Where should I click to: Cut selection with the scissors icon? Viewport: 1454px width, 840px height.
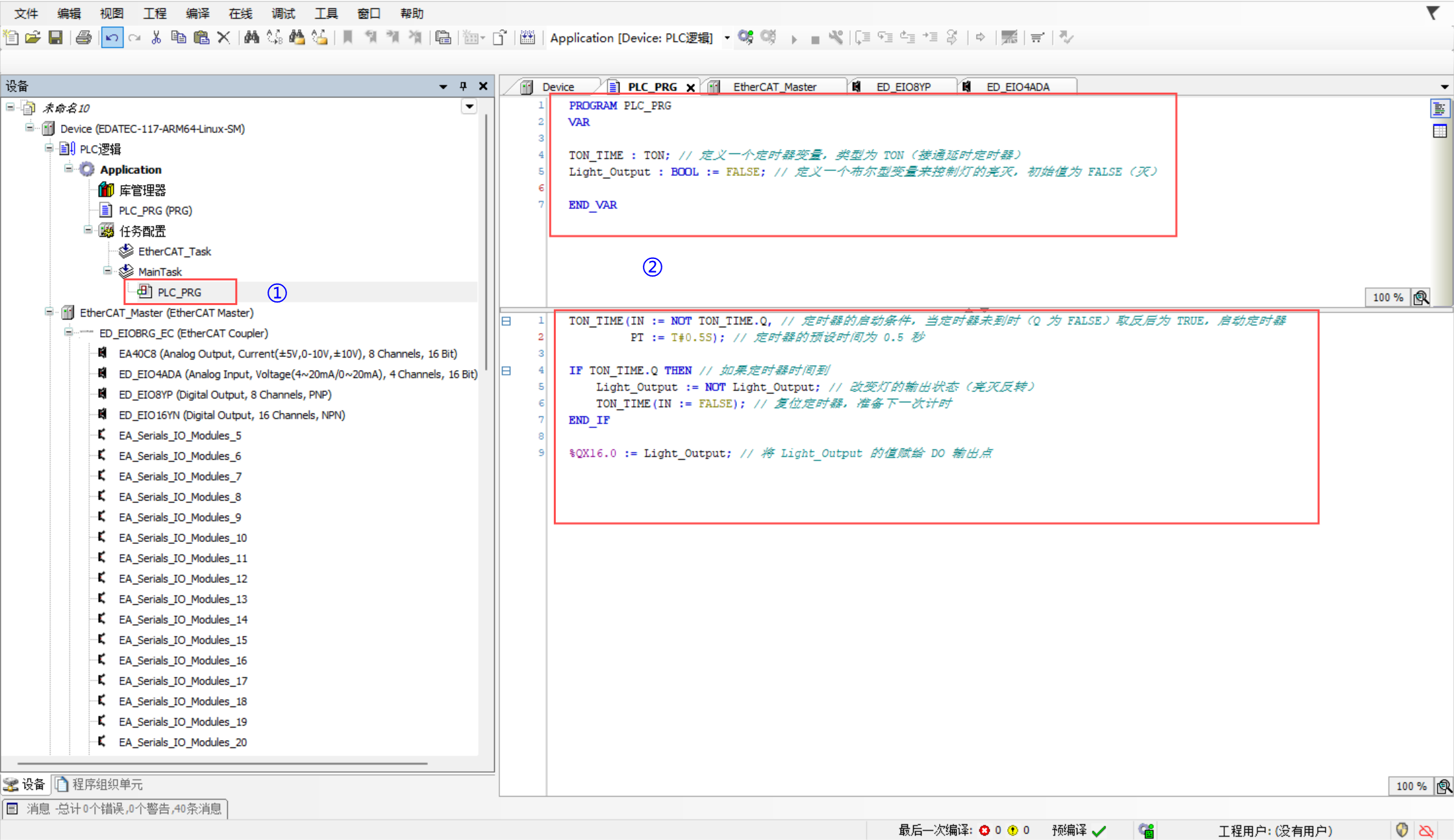point(156,38)
